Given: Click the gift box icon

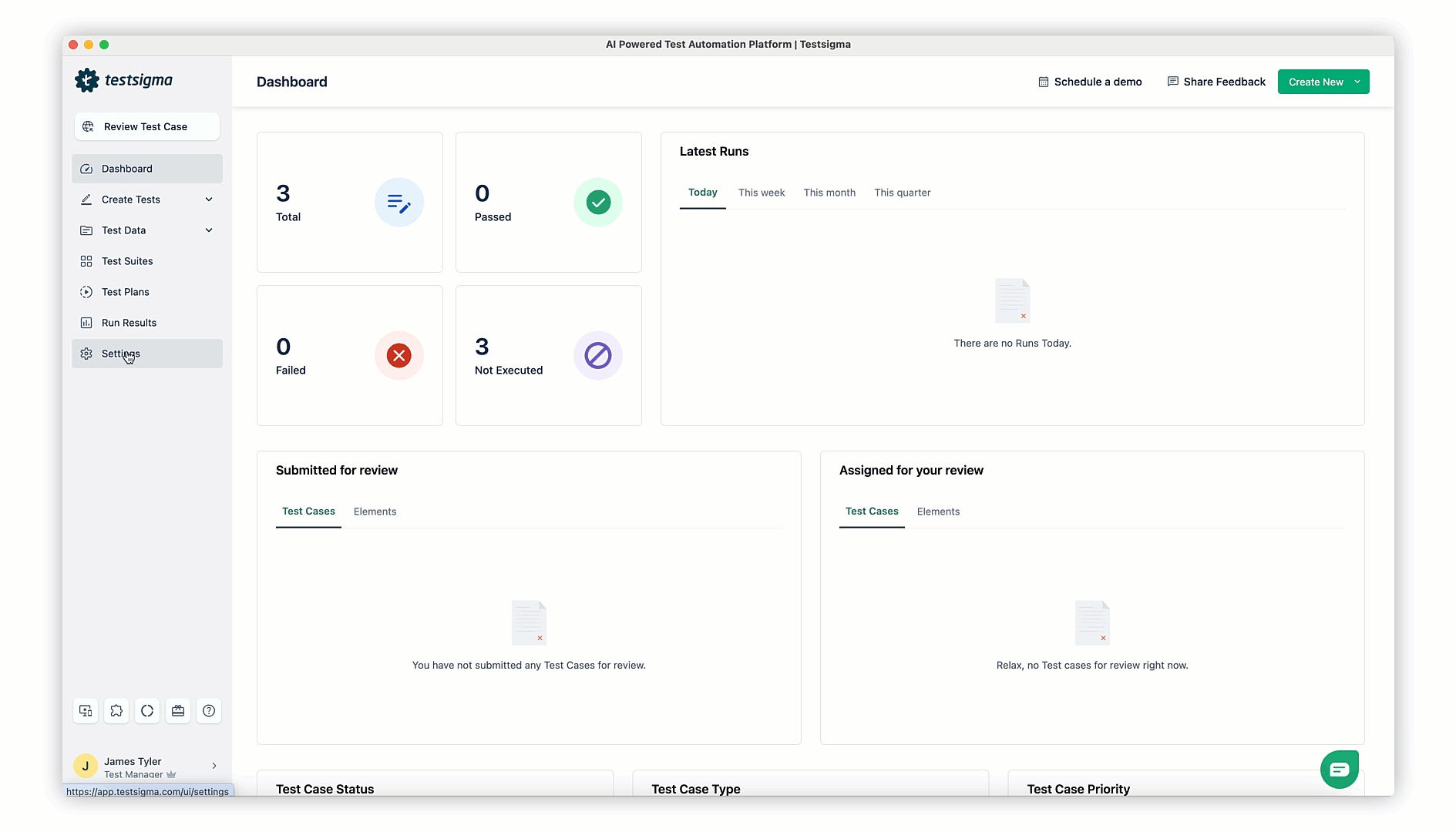Looking at the screenshot, I should coord(178,710).
